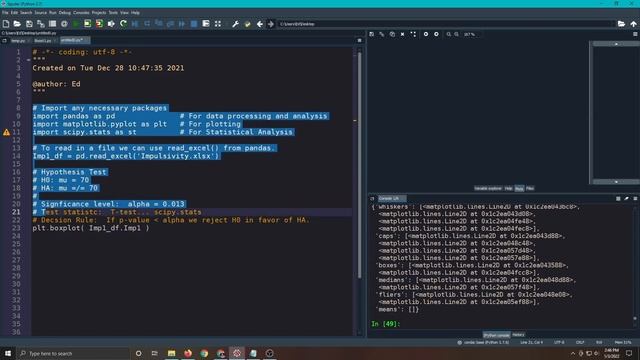Click the Forward arrow in toolbar
The image size is (640, 360).
tap(271, 24)
